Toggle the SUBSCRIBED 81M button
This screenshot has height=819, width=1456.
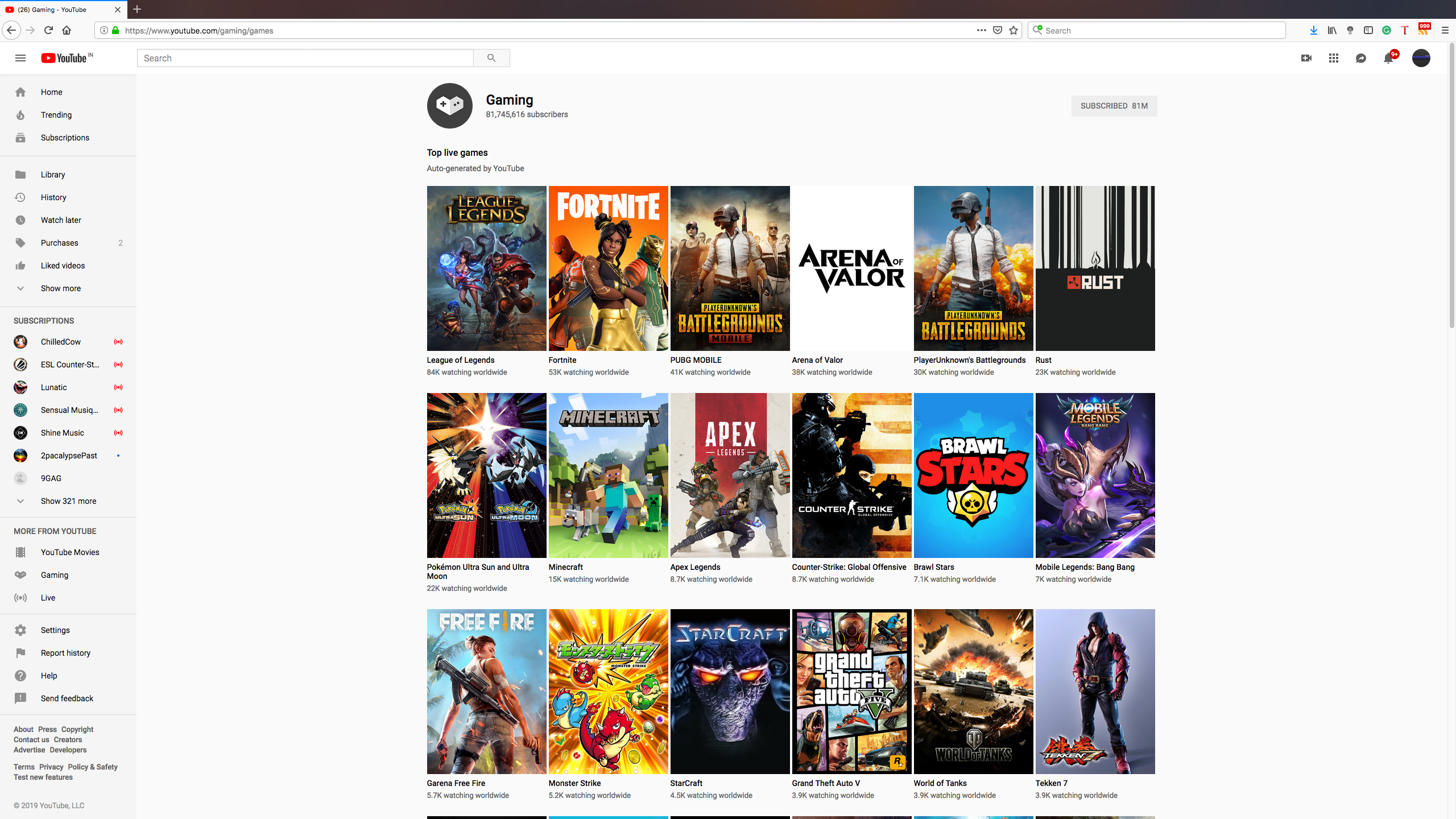tap(1114, 106)
